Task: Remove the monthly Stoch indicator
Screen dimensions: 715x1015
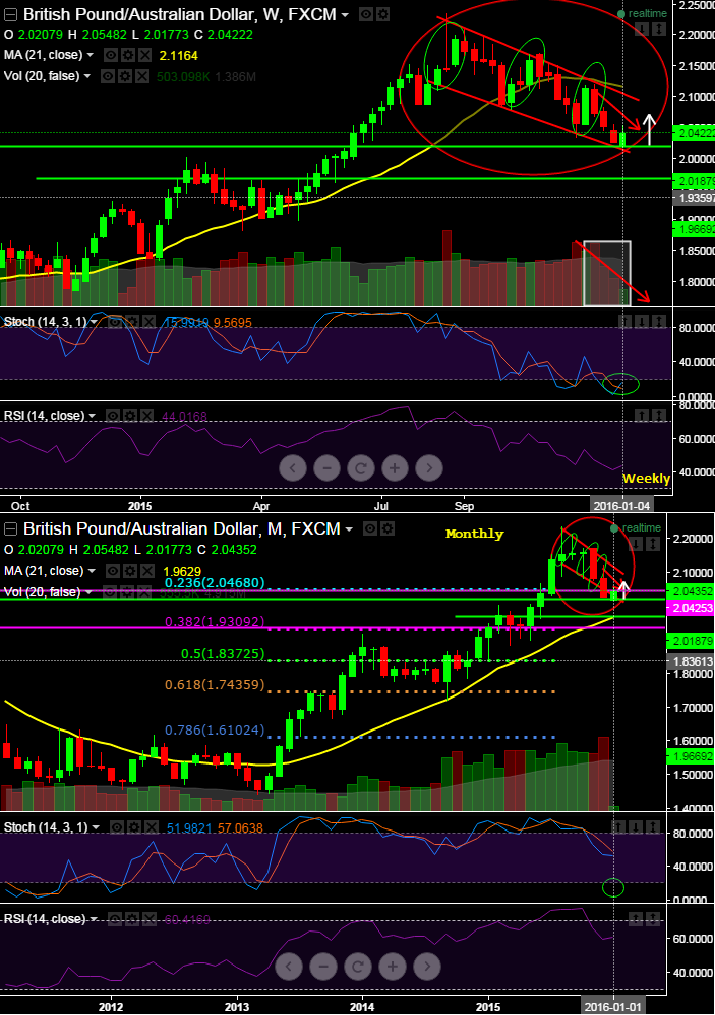Action: 151,827
